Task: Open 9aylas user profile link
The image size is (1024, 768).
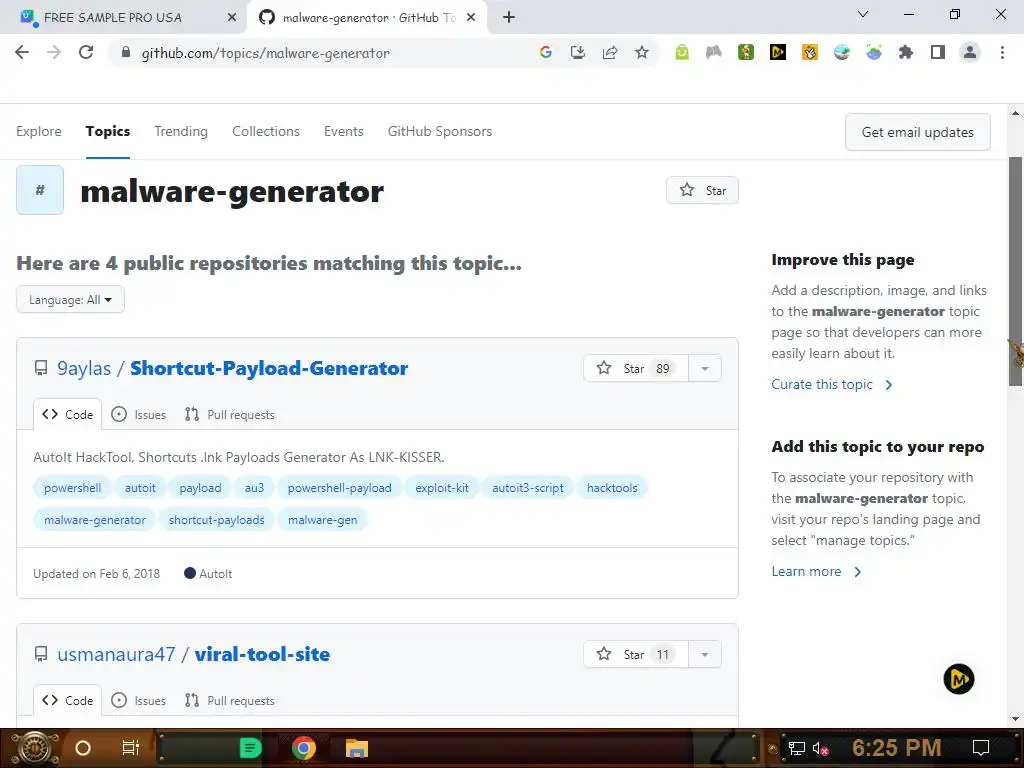Action: pyautogui.click(x=84, y=368)
